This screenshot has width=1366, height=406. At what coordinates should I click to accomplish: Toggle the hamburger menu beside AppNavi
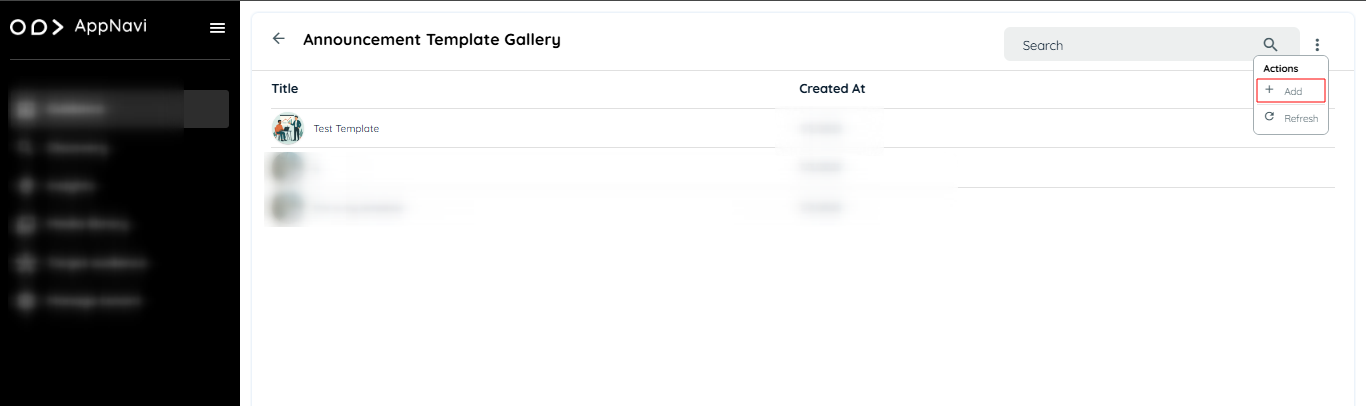(217, 28)
